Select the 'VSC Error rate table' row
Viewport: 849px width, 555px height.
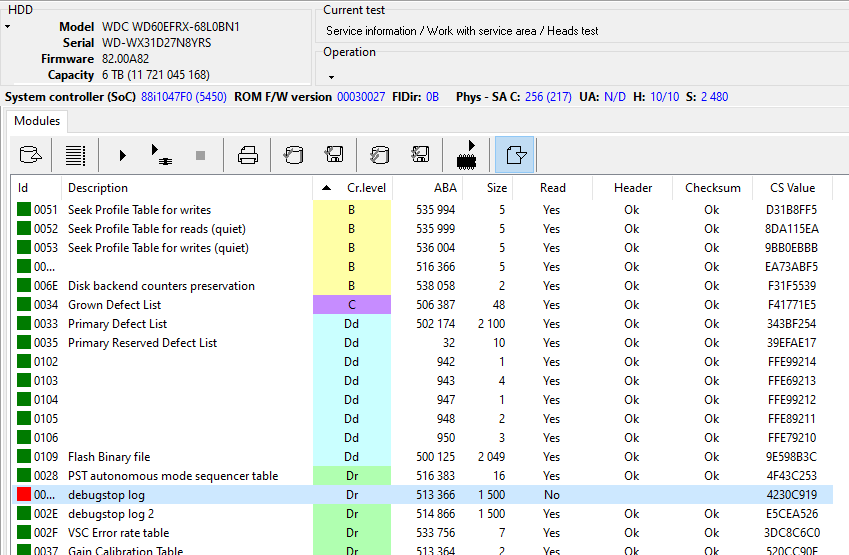point(422,532)
